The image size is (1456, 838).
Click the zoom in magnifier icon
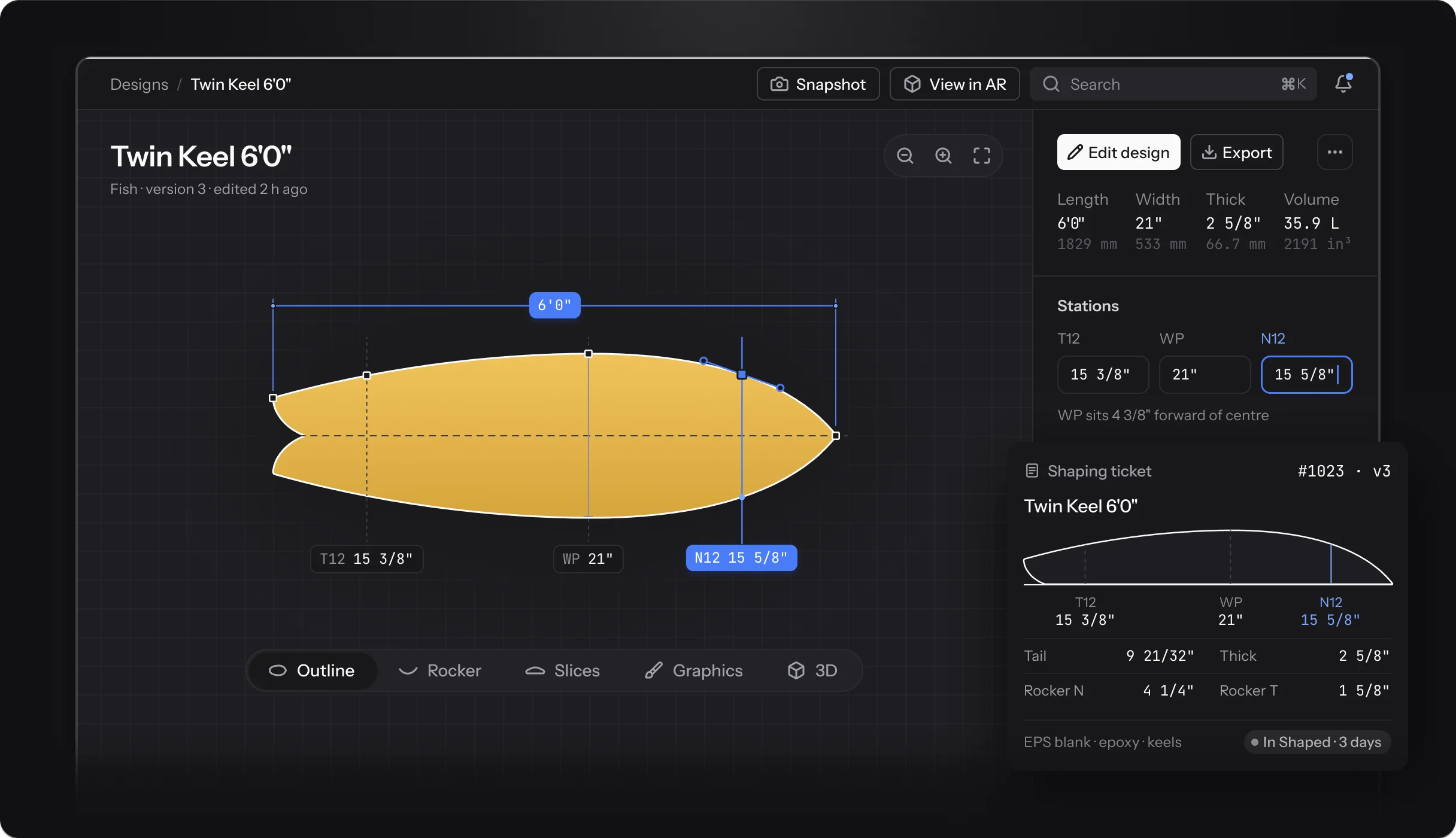(944, 156)
